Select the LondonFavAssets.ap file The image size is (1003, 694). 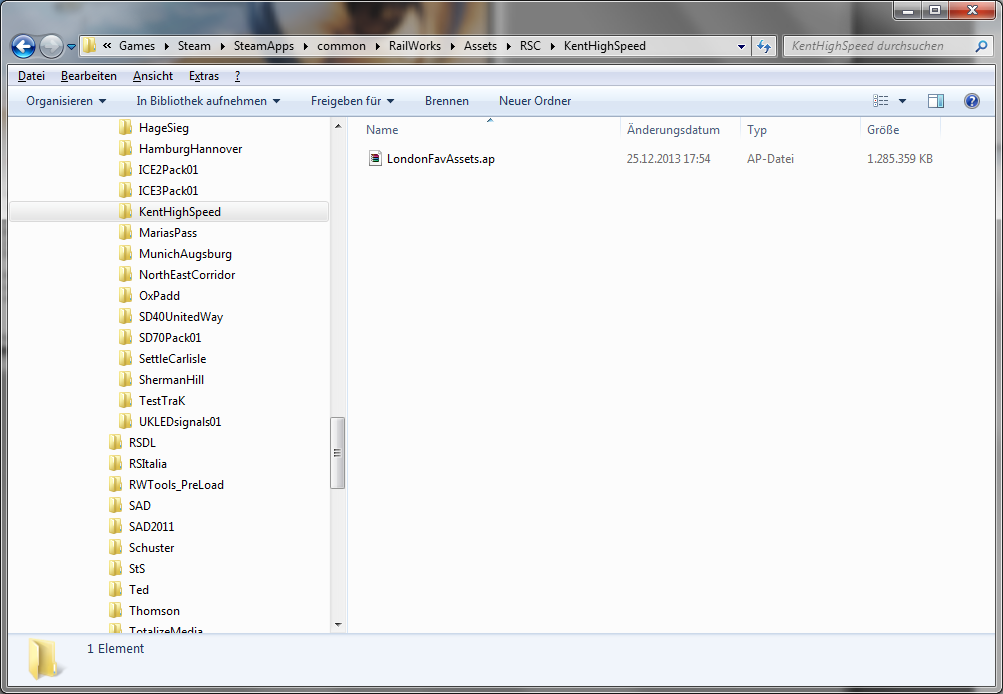click(x=441, y=159)
